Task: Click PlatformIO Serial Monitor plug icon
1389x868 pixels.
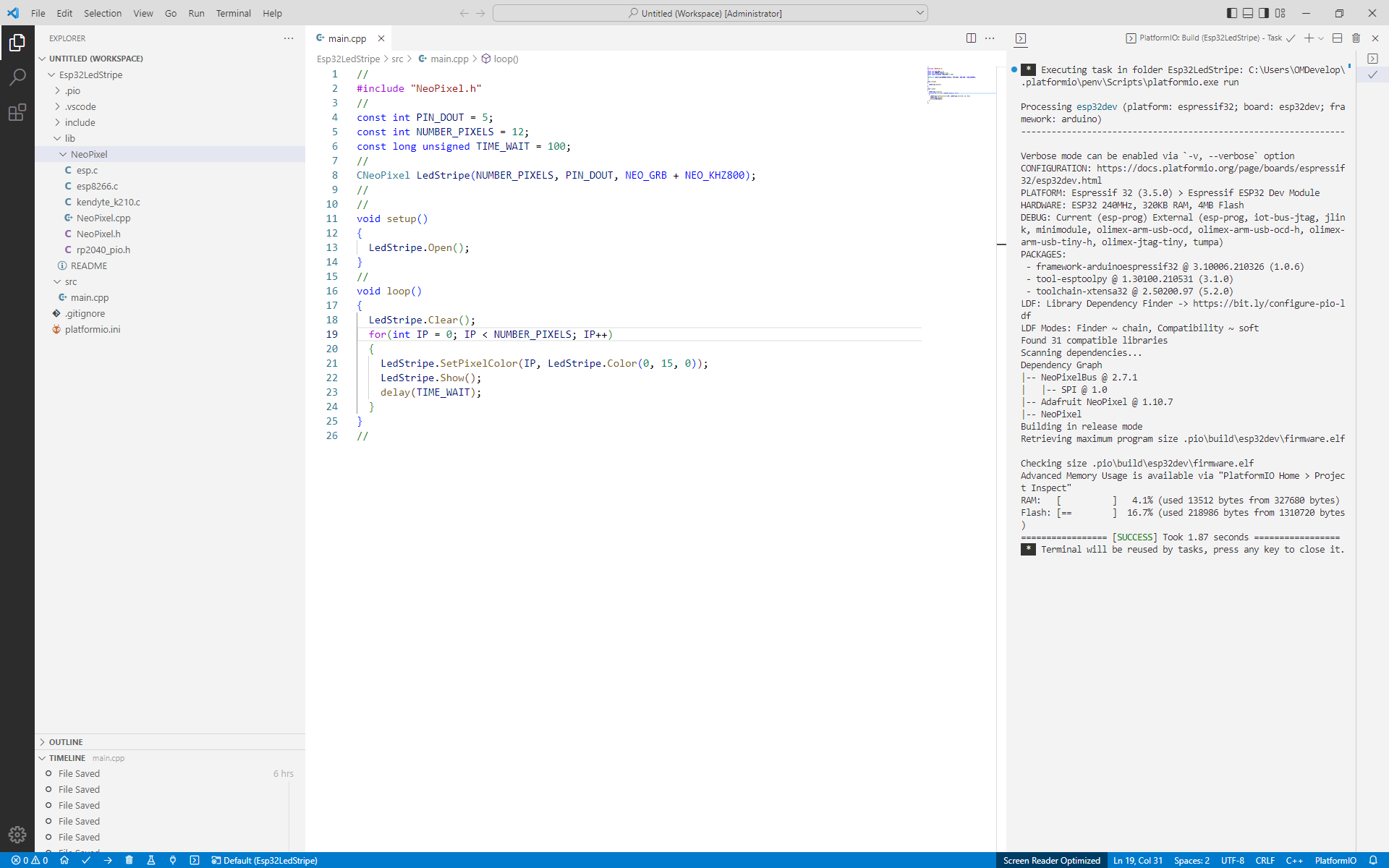Action: (x=173, y=860)
